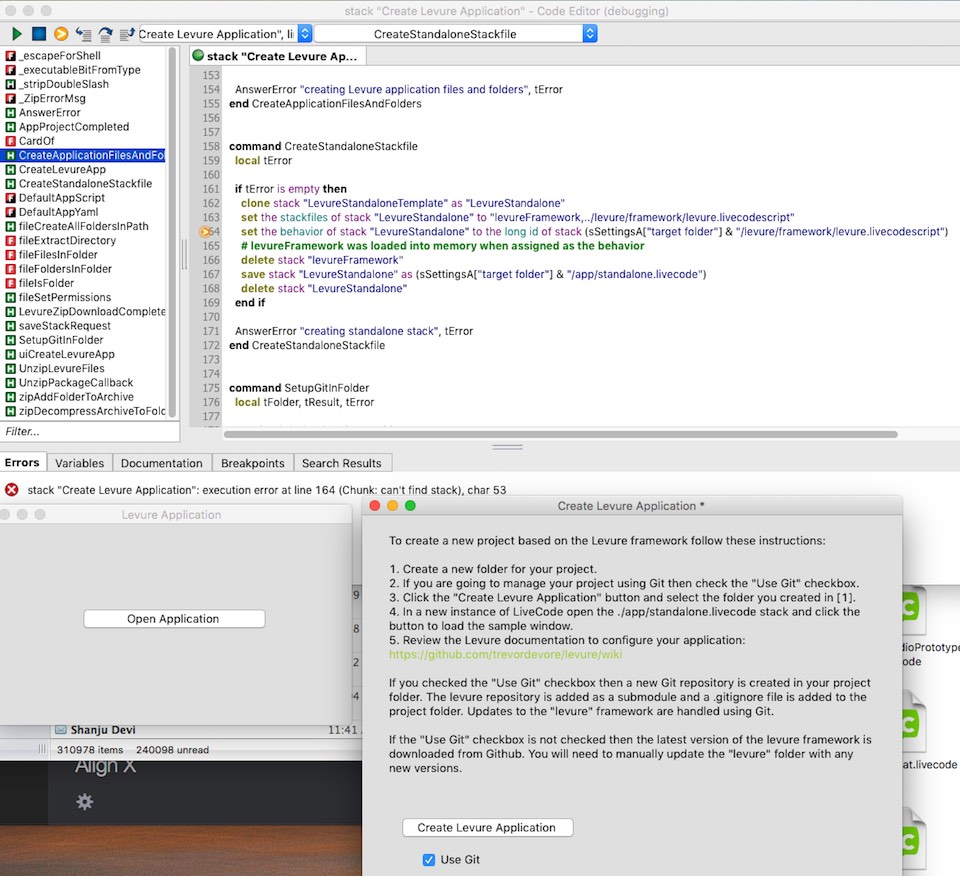The width and height of the screenshot is (960, 876).
Task: Click the red error icon in Errors pane
Action: 12,490
